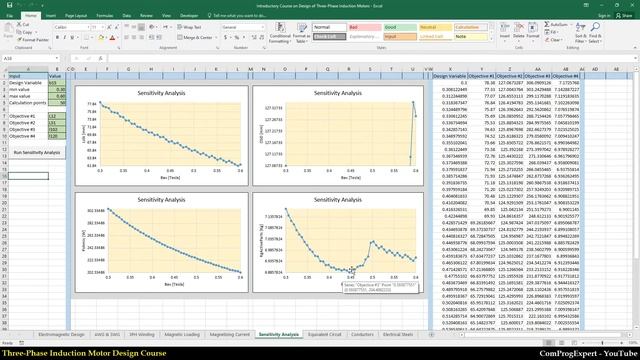Toggle Underline formatting
Image resolution: width=640 pixels, height=360 pixels.
pos(72,38)
